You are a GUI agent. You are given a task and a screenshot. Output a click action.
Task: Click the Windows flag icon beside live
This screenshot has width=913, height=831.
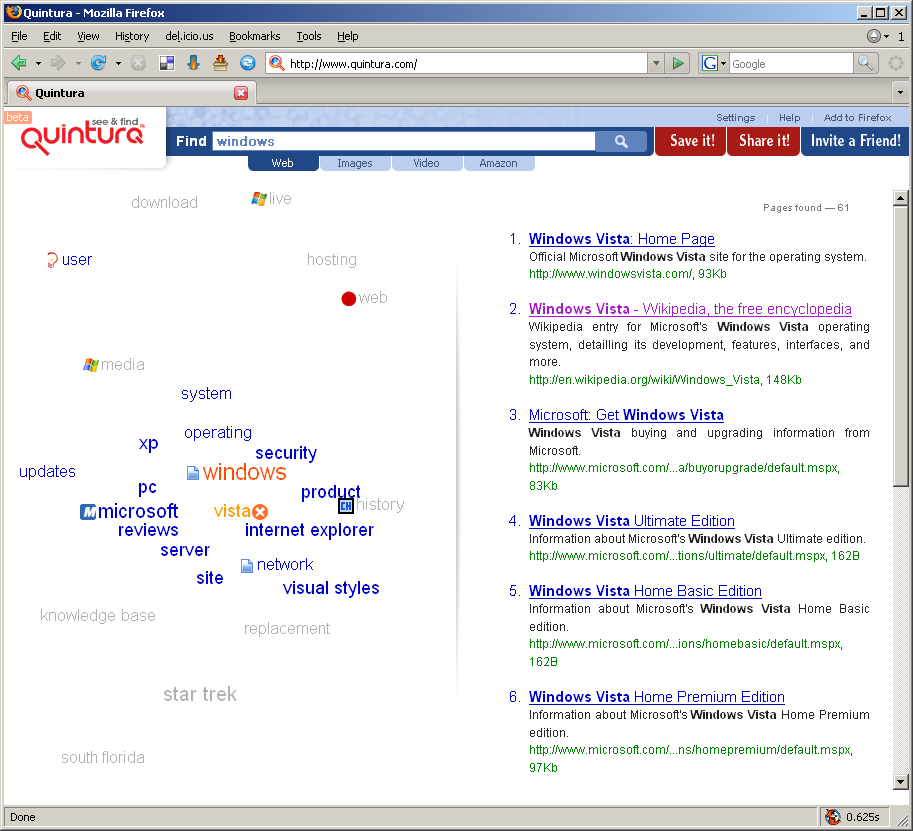coord(259,199)
